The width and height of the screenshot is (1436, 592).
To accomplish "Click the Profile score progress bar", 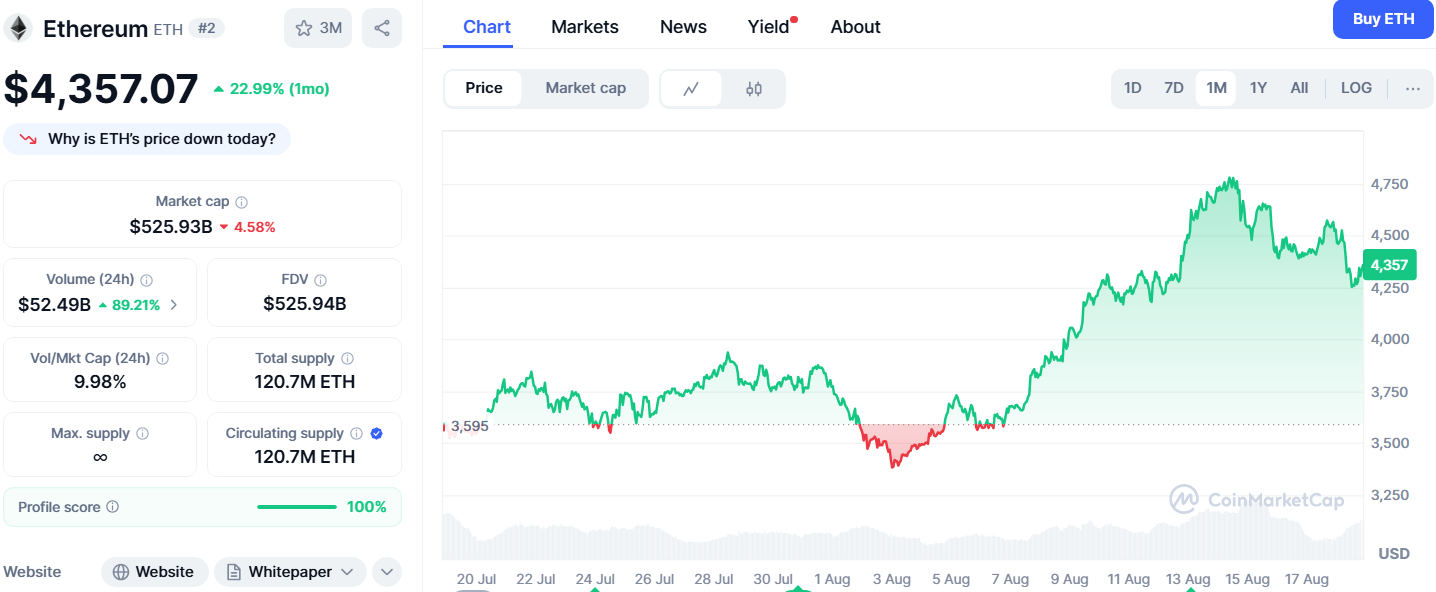I will point(297,507).
